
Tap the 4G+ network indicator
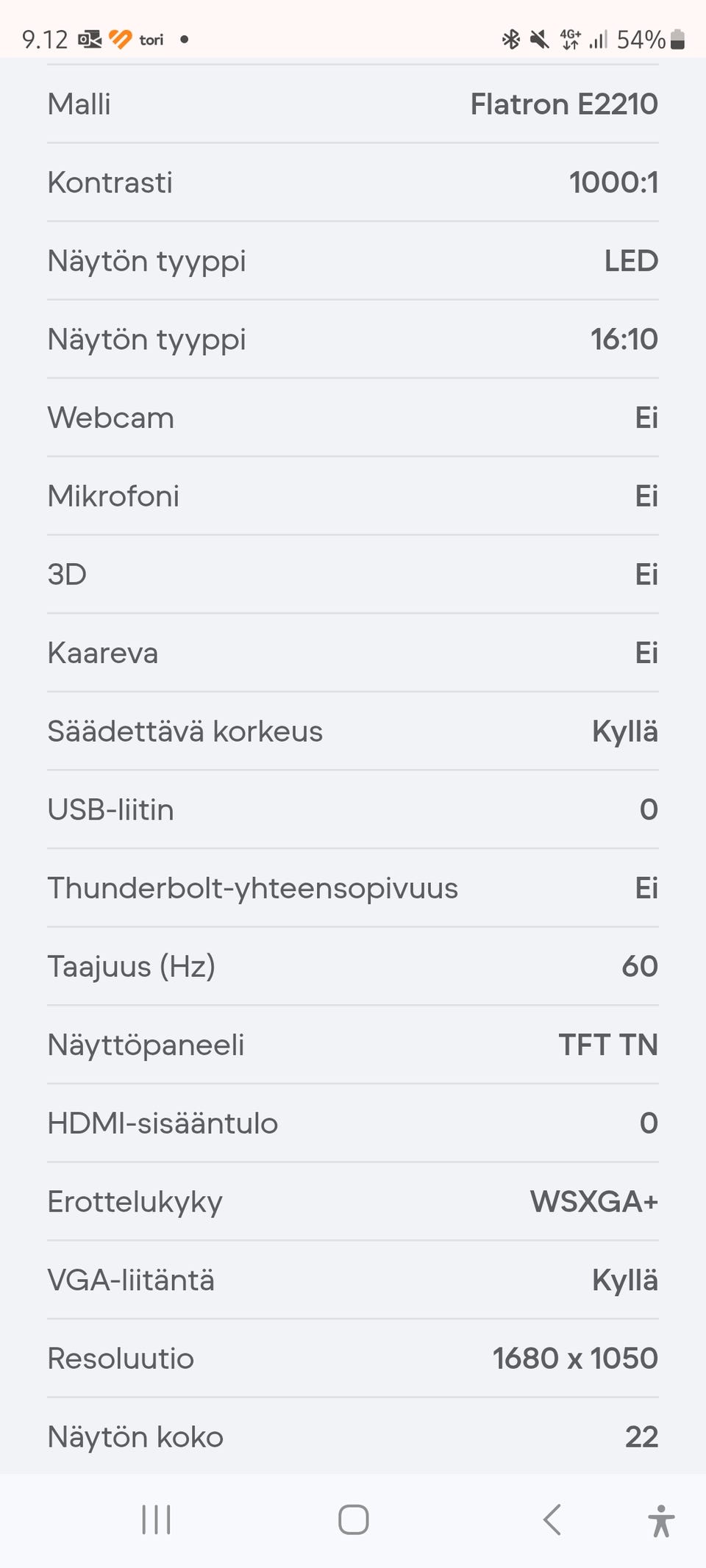pyautogui.click(x=570, y=39)
